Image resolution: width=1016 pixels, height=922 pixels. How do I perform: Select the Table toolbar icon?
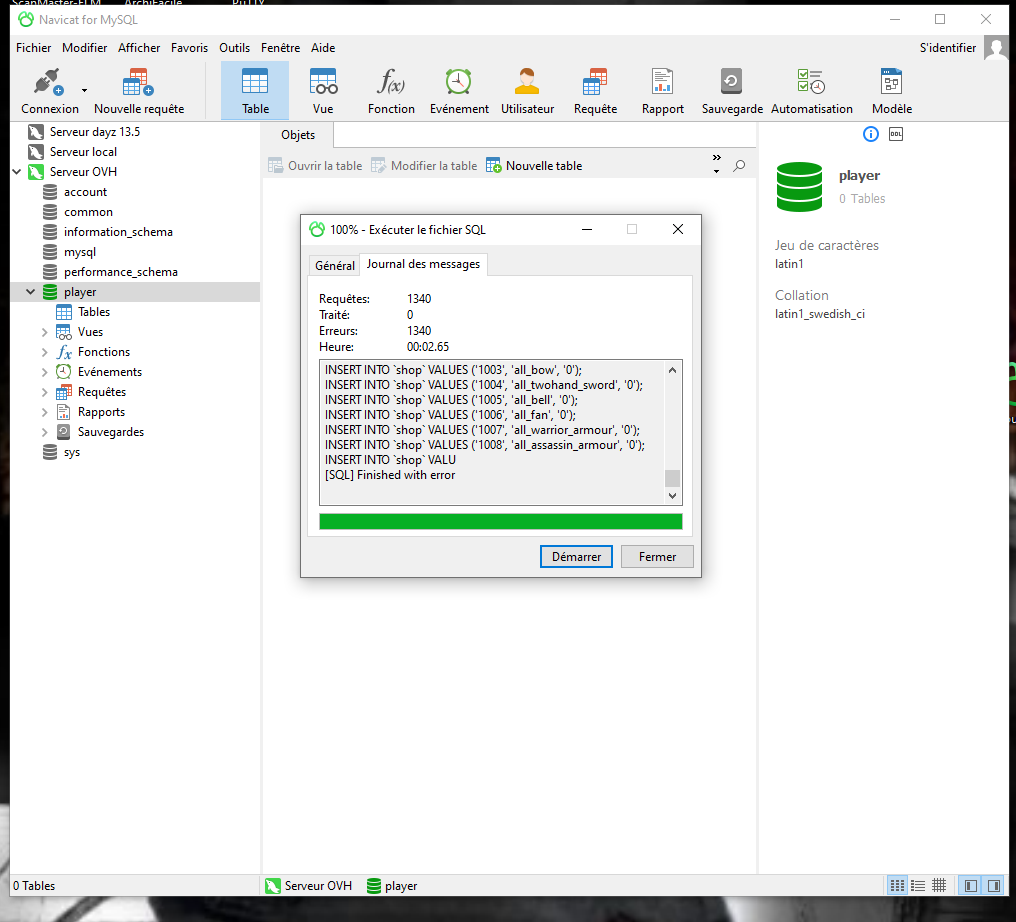pyautogui.click(x=255, y=91)
